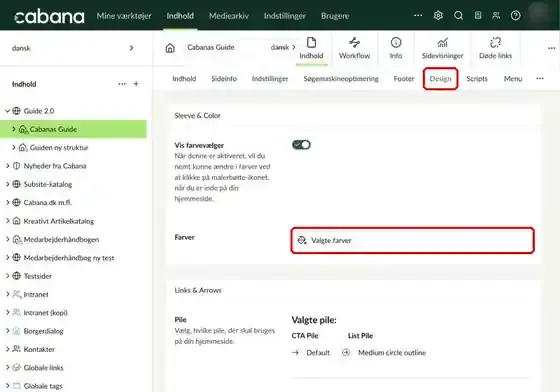The height and width of the screenshot is (392, 560).
Task: Open Mine værktøjer in main menu
Action: click(124, 16)
